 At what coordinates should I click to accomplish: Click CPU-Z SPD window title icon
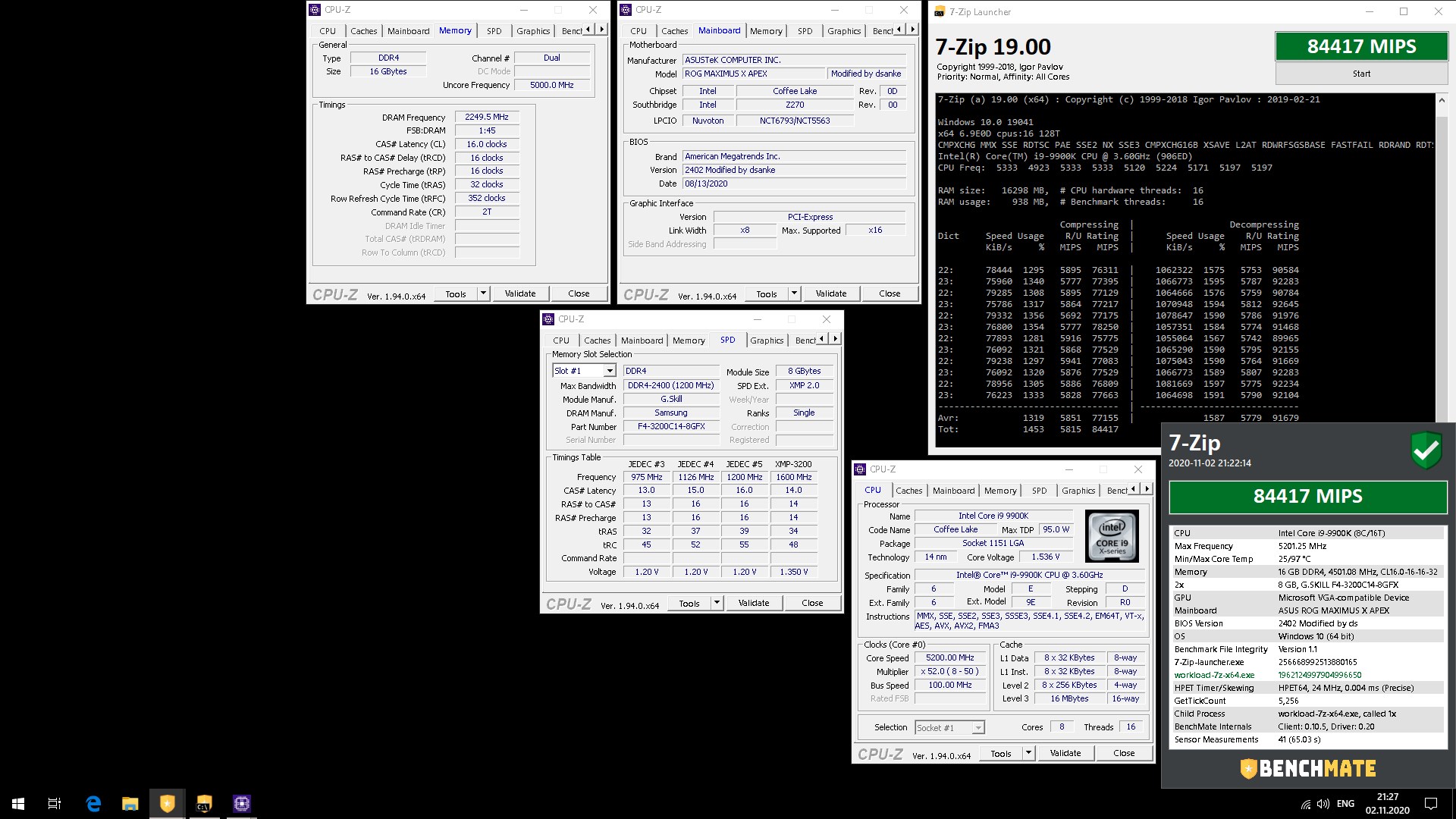[x=548, y=319]
